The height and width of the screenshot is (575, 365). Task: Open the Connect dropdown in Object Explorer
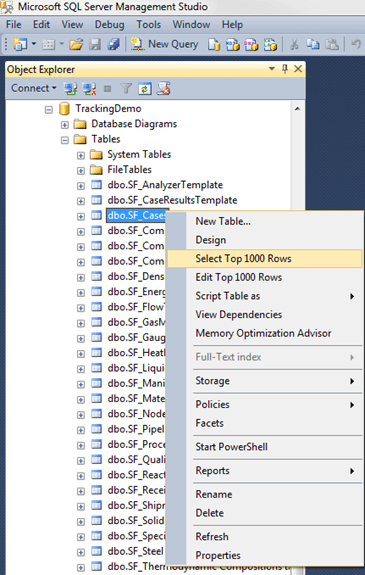click(x=33, y=88)
